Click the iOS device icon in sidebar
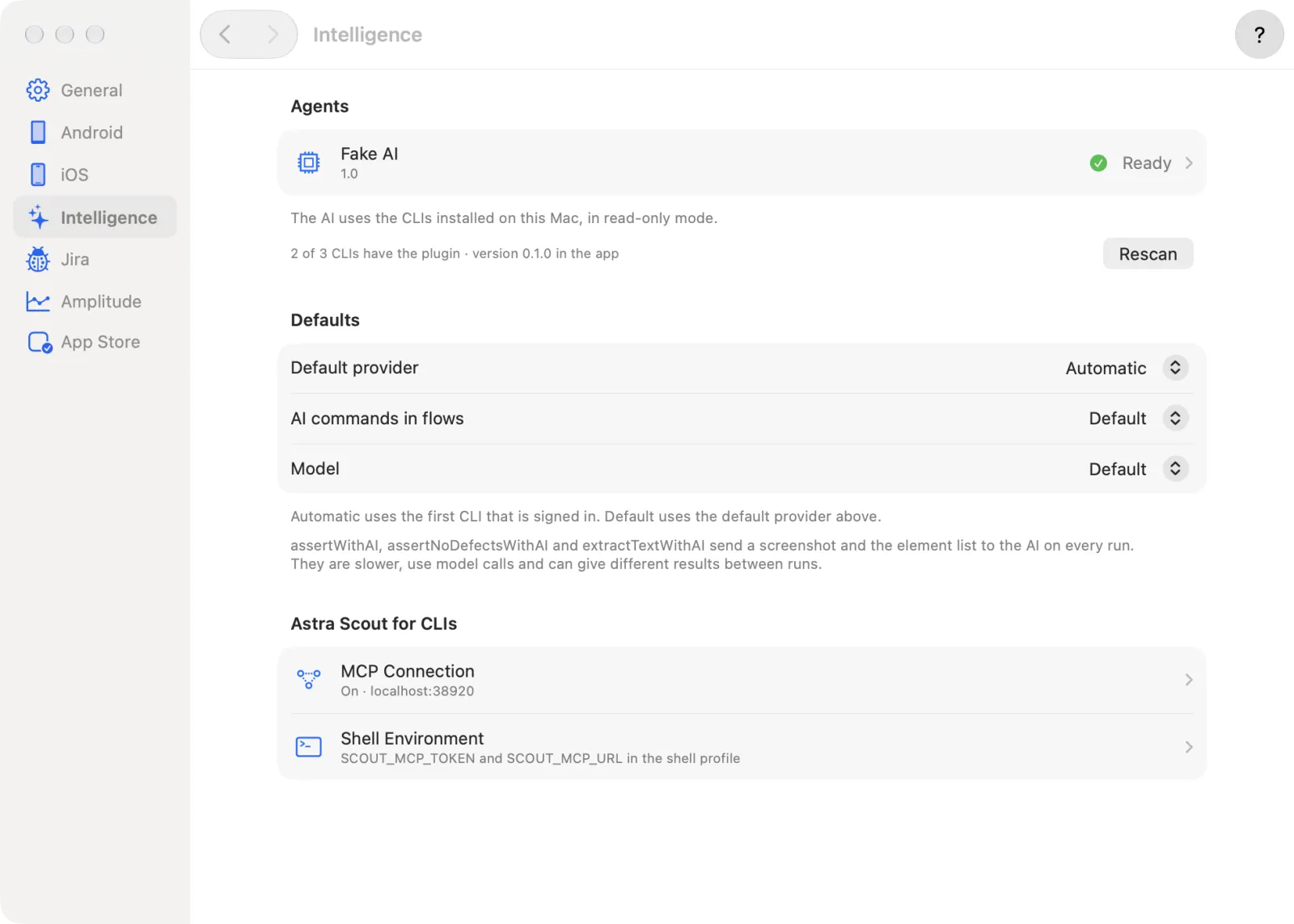The width and height of the screenshot is (1294, 924). (38, 175)
